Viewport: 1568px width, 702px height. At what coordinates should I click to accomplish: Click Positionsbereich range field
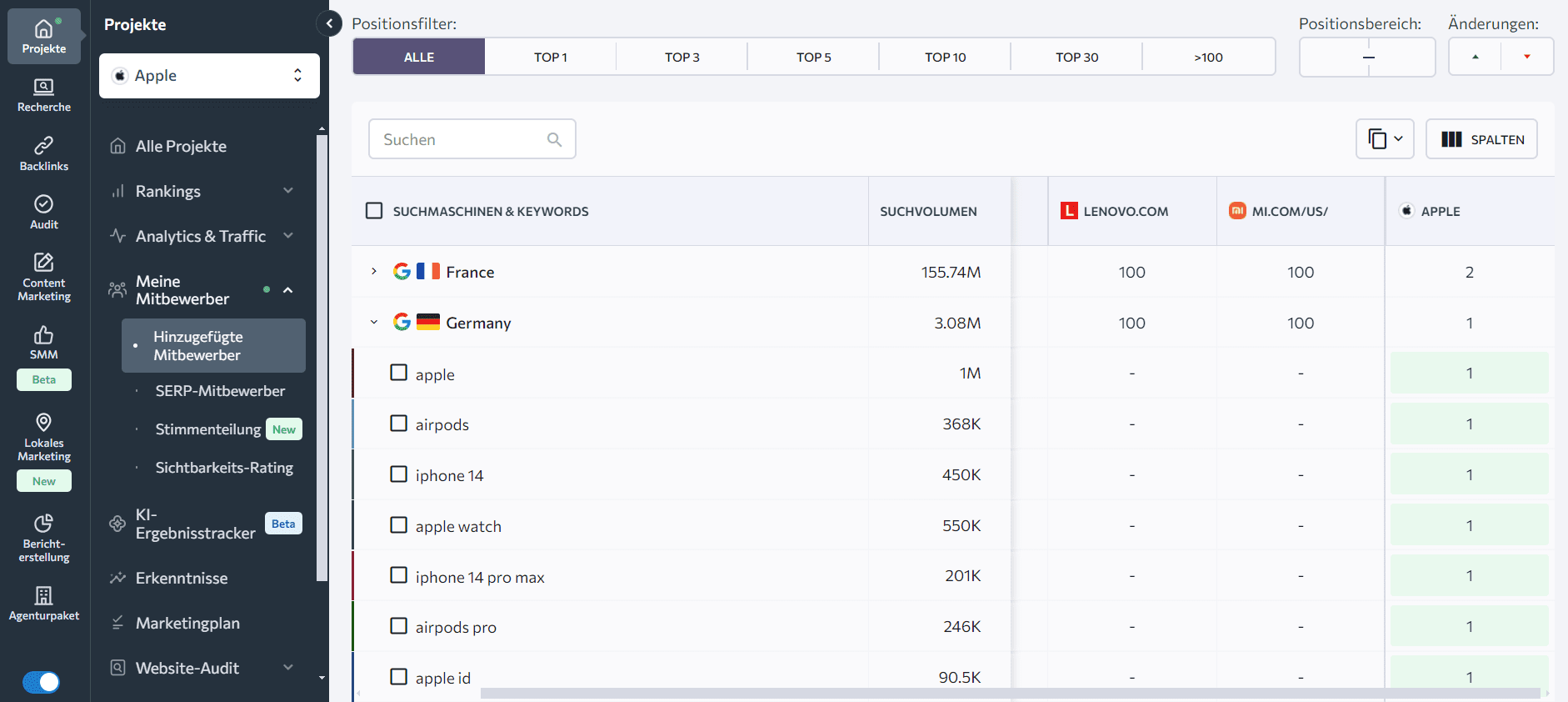(x=1367, y=57)
